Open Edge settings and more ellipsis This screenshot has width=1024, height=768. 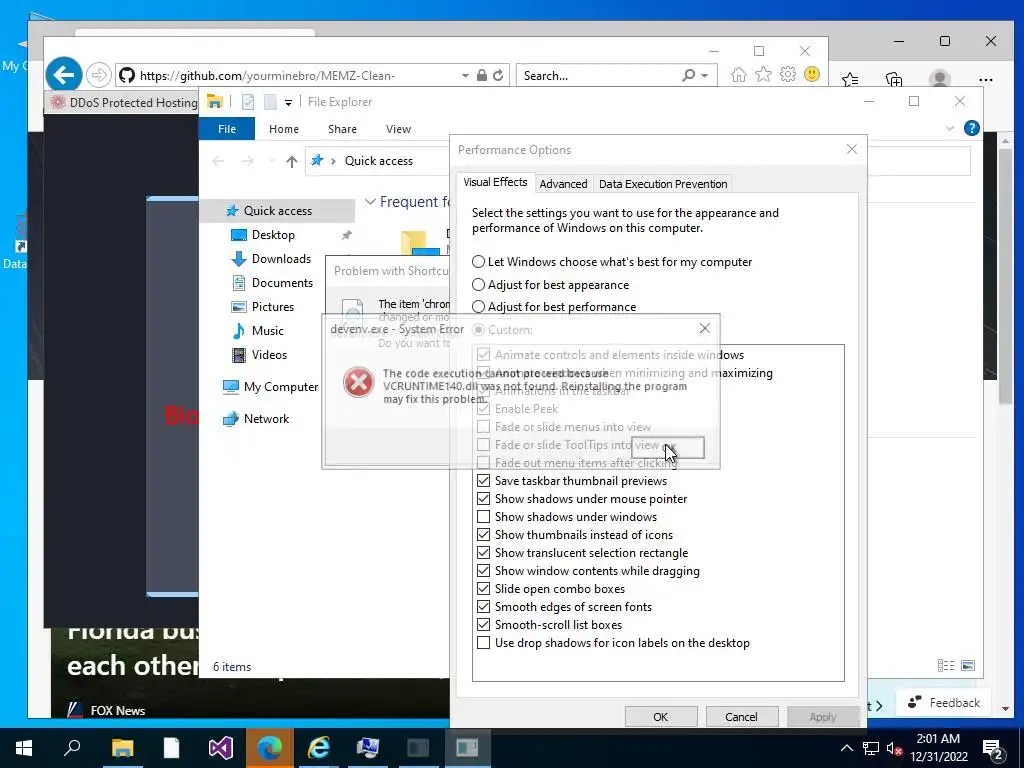(x=985, y=80)
